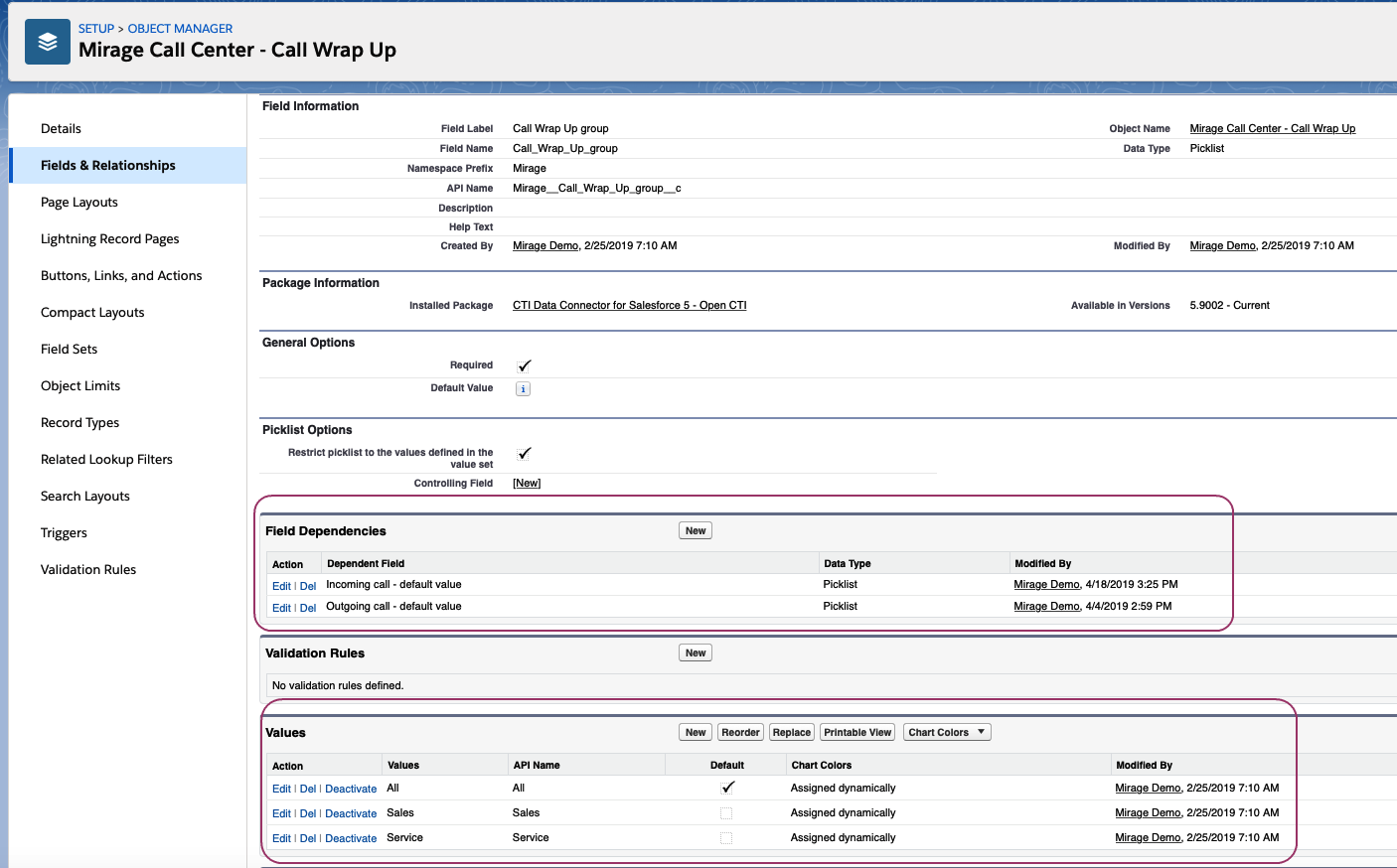
Task: Click 'Assigned dynamically' in Sales row
Action: pos(843,813)
